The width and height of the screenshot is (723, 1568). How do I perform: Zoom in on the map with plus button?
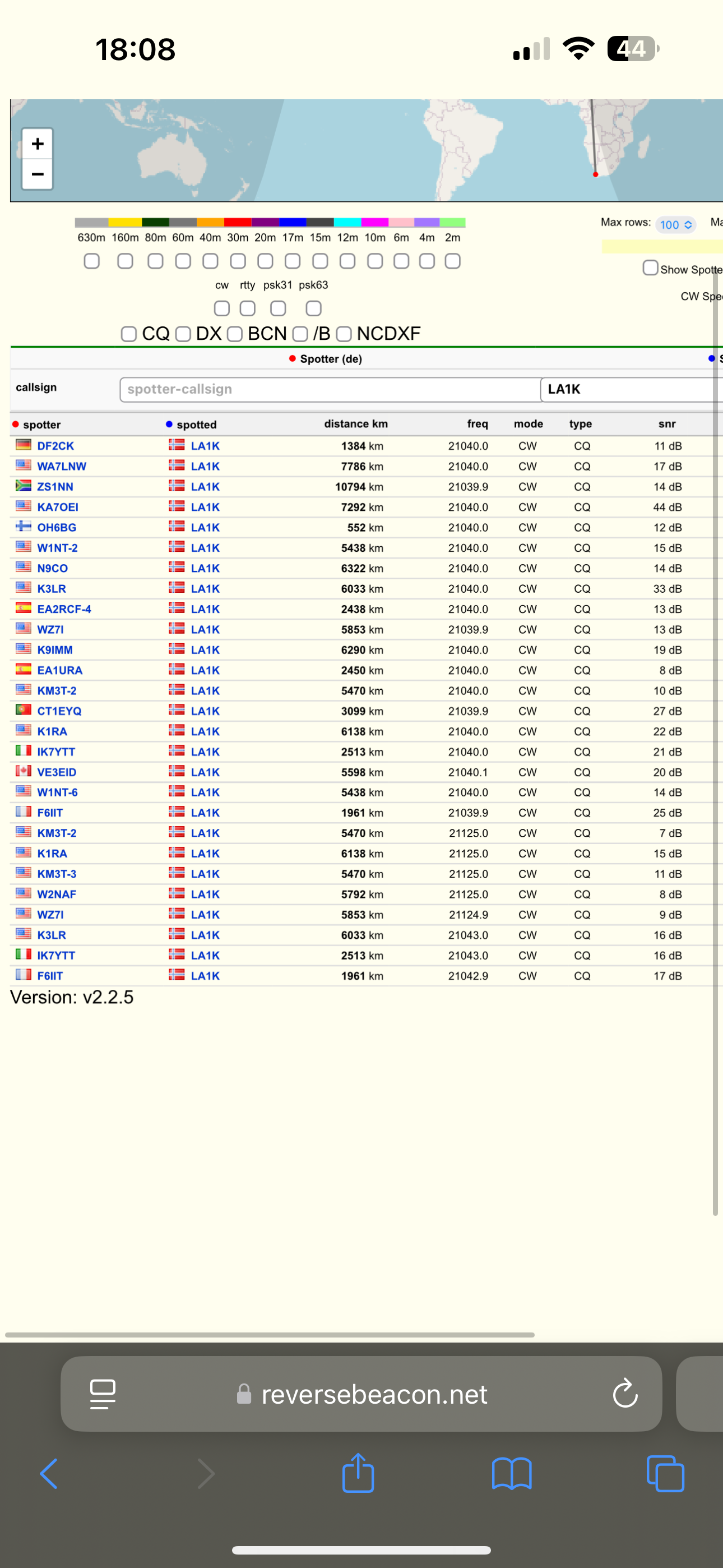38,144
